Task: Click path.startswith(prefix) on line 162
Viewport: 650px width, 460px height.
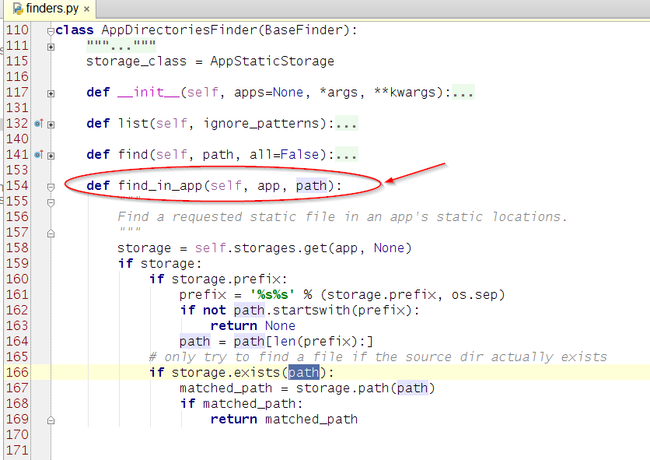Action: (322, 310)
